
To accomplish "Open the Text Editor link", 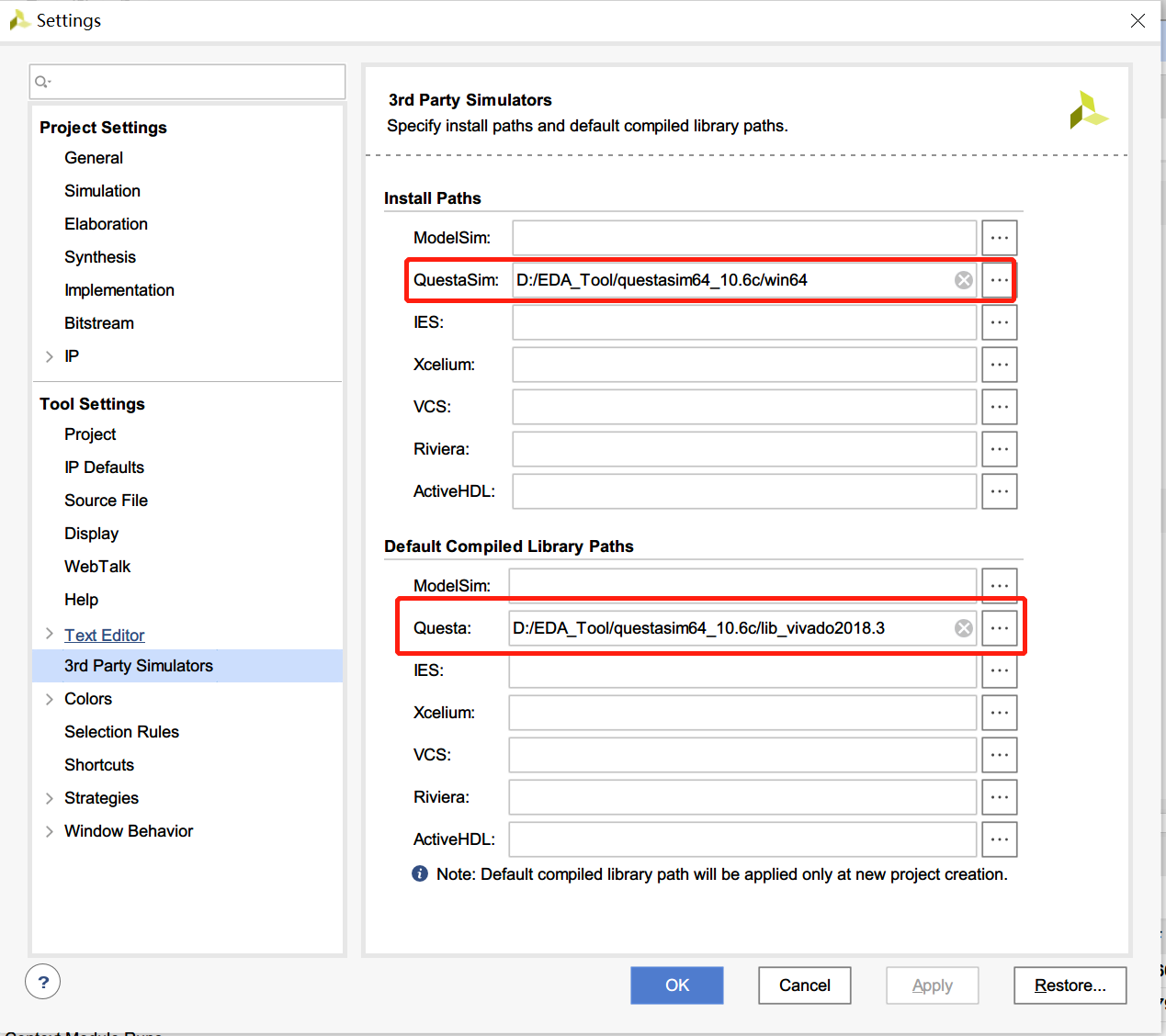I will pyautogui.click(x=104, y=636).
